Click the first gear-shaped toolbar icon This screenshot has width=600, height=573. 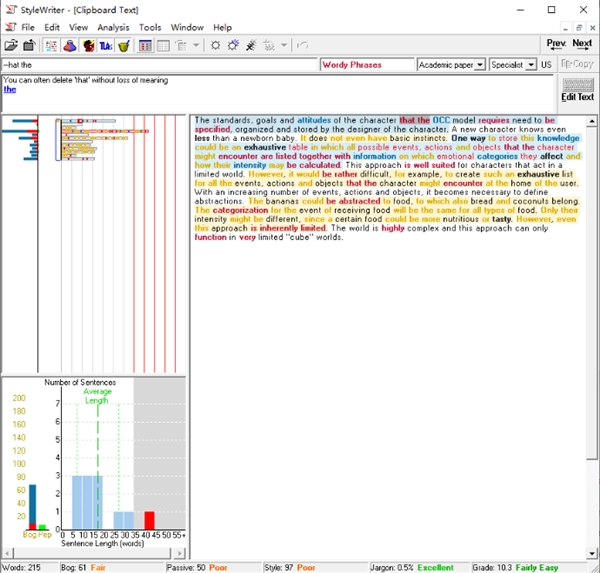(215, 45)
